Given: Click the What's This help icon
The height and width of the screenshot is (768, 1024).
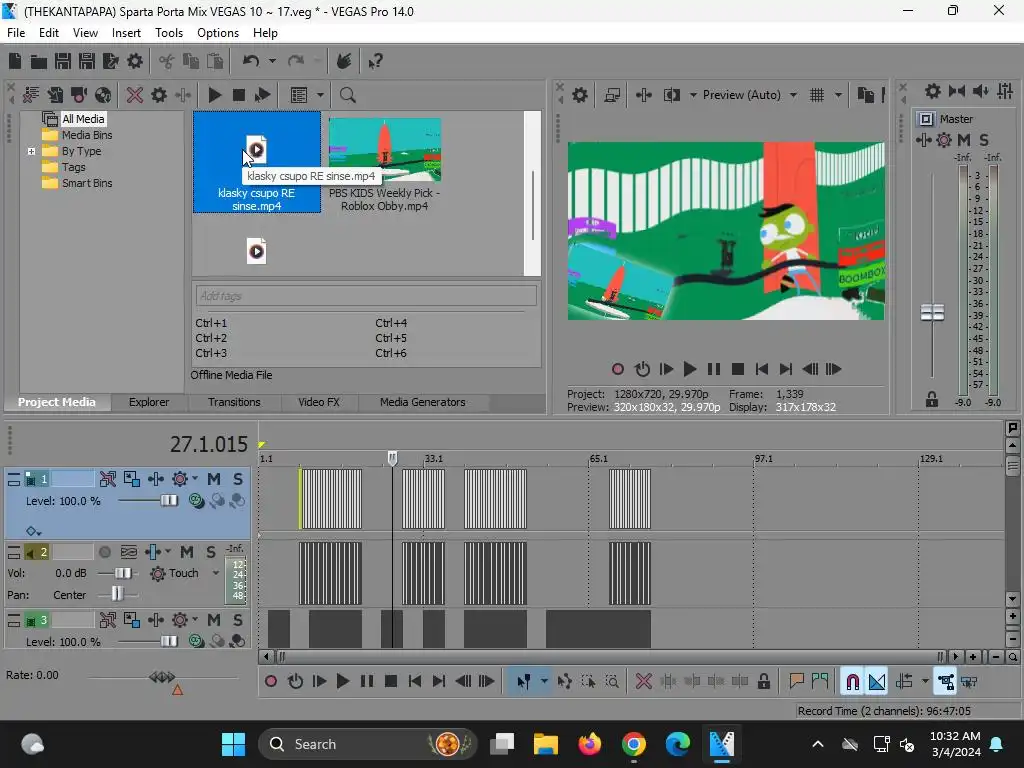Looking at the screenshot, I should coord(375,61).
